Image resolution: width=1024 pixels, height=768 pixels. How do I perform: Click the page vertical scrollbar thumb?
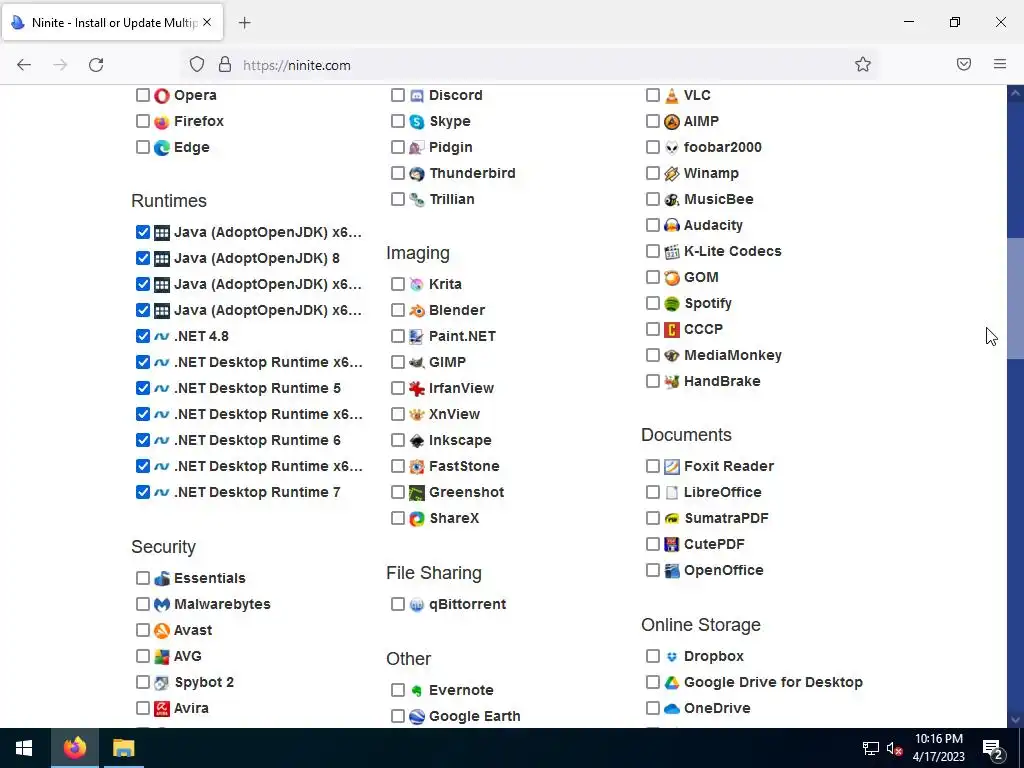point(1015,298)
